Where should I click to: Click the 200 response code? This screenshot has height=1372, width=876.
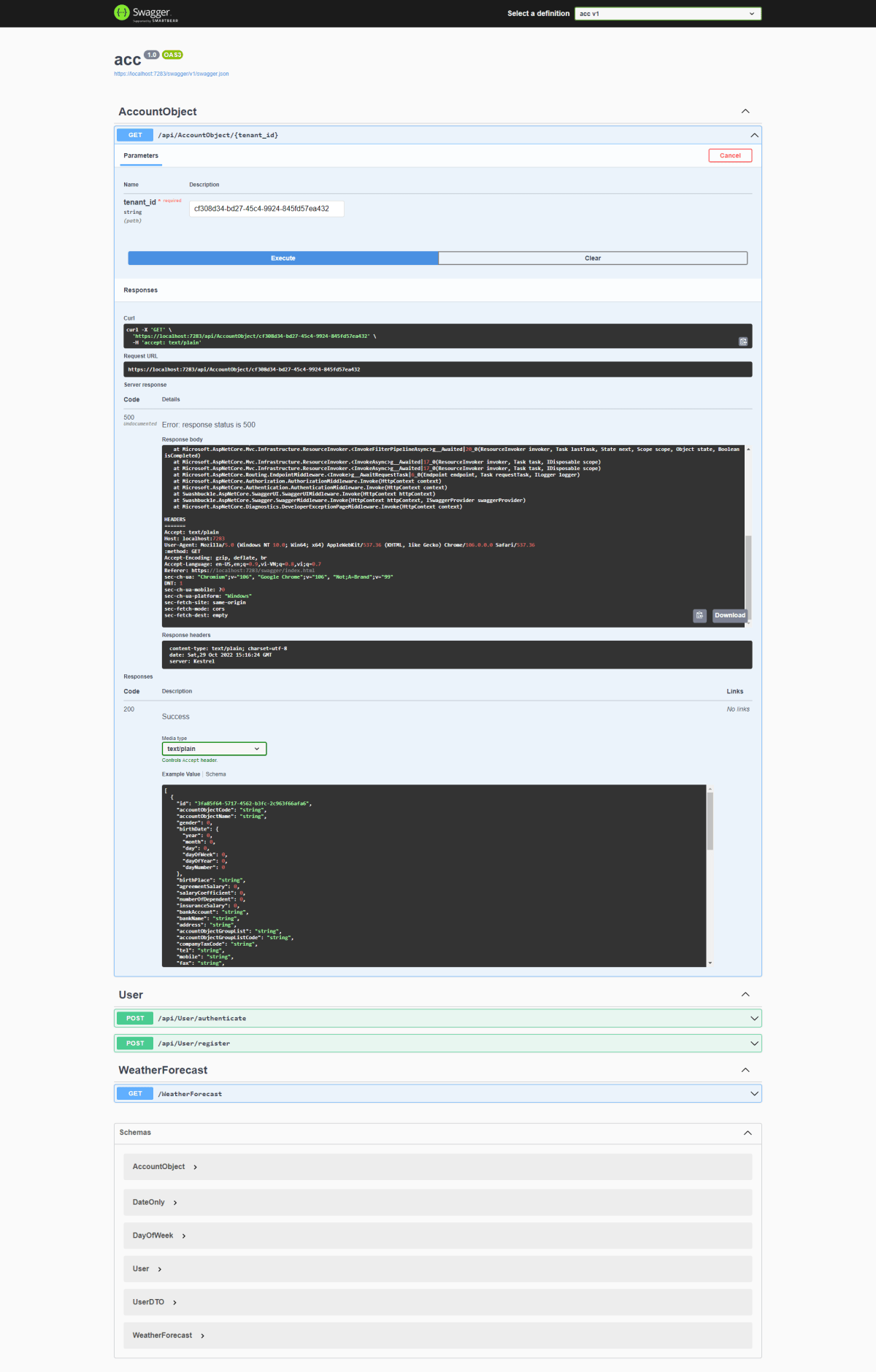[129, 709]
